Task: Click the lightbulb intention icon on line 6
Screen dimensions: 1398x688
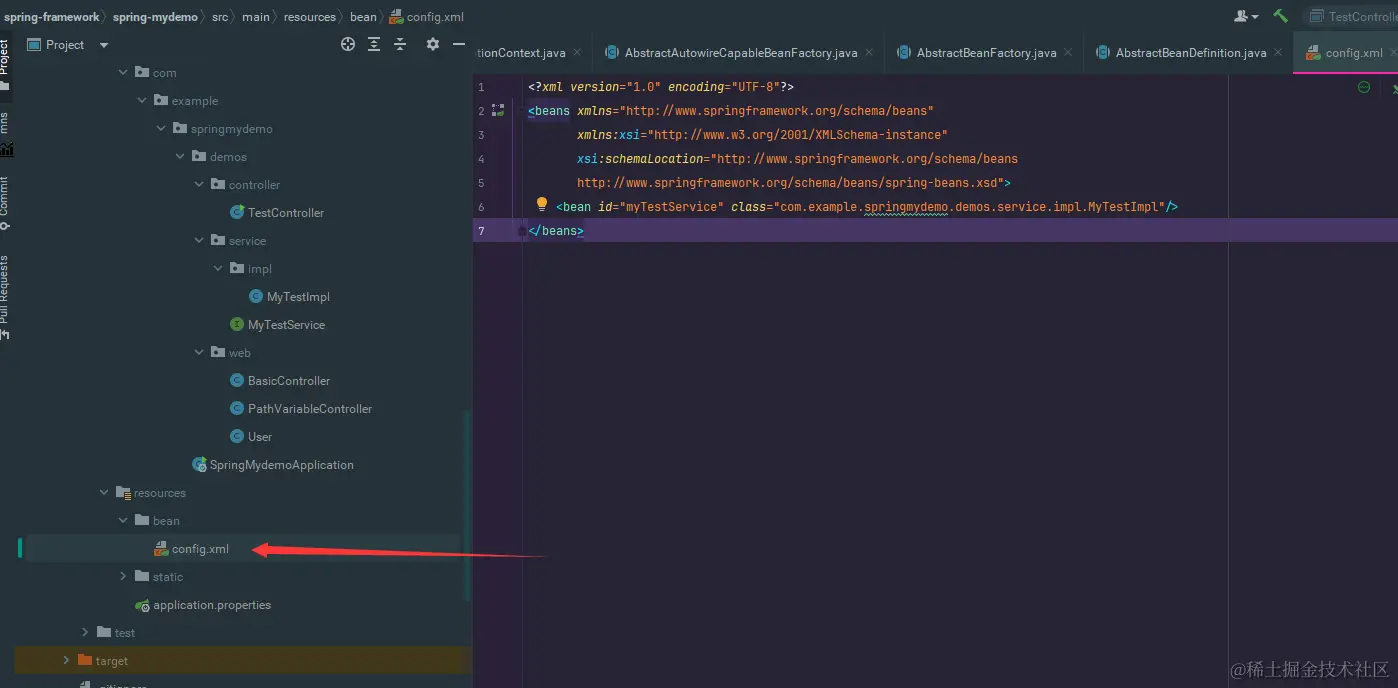Action: click(x=542, y=204)
